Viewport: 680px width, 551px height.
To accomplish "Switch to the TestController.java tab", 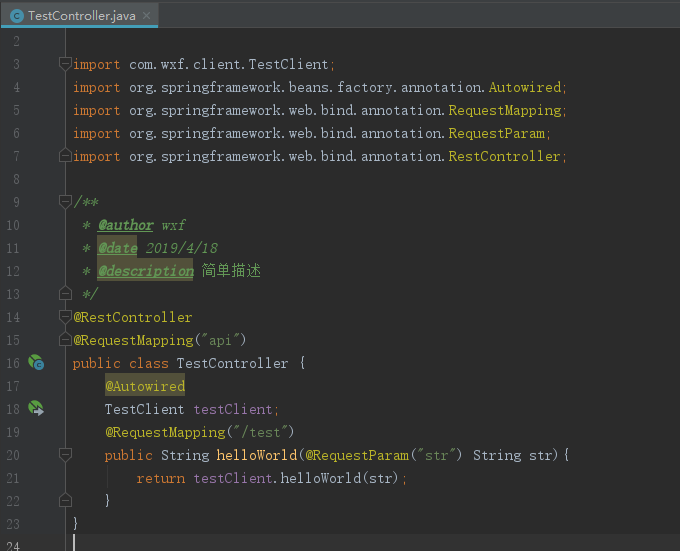I will pyautogui.click(x=79, y=16).
